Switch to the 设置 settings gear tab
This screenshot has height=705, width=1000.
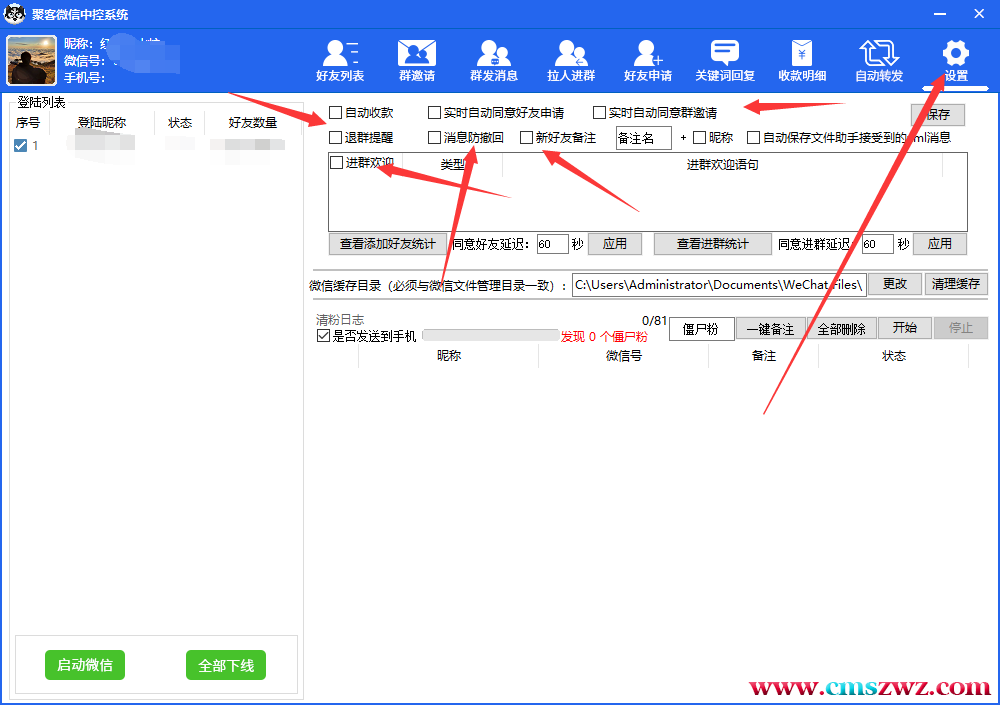tap(956, 60)
